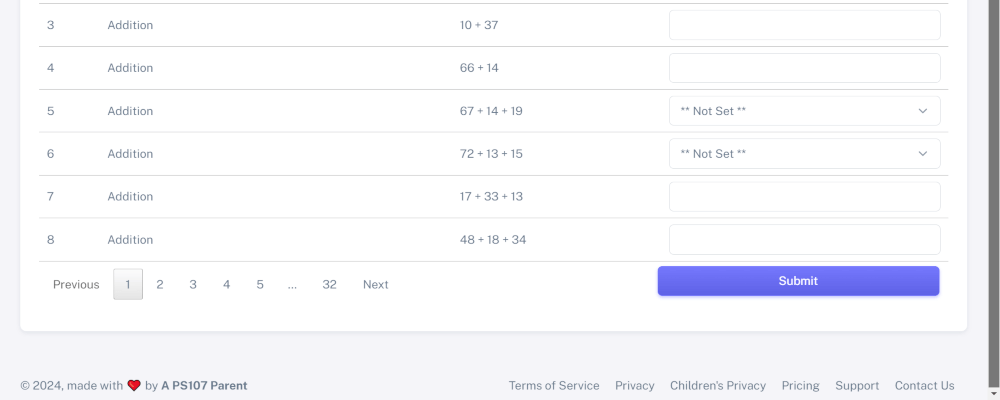1000x400 pixels.
Task: Click the red heart icon in footer
Action: [x=134, y=386]
